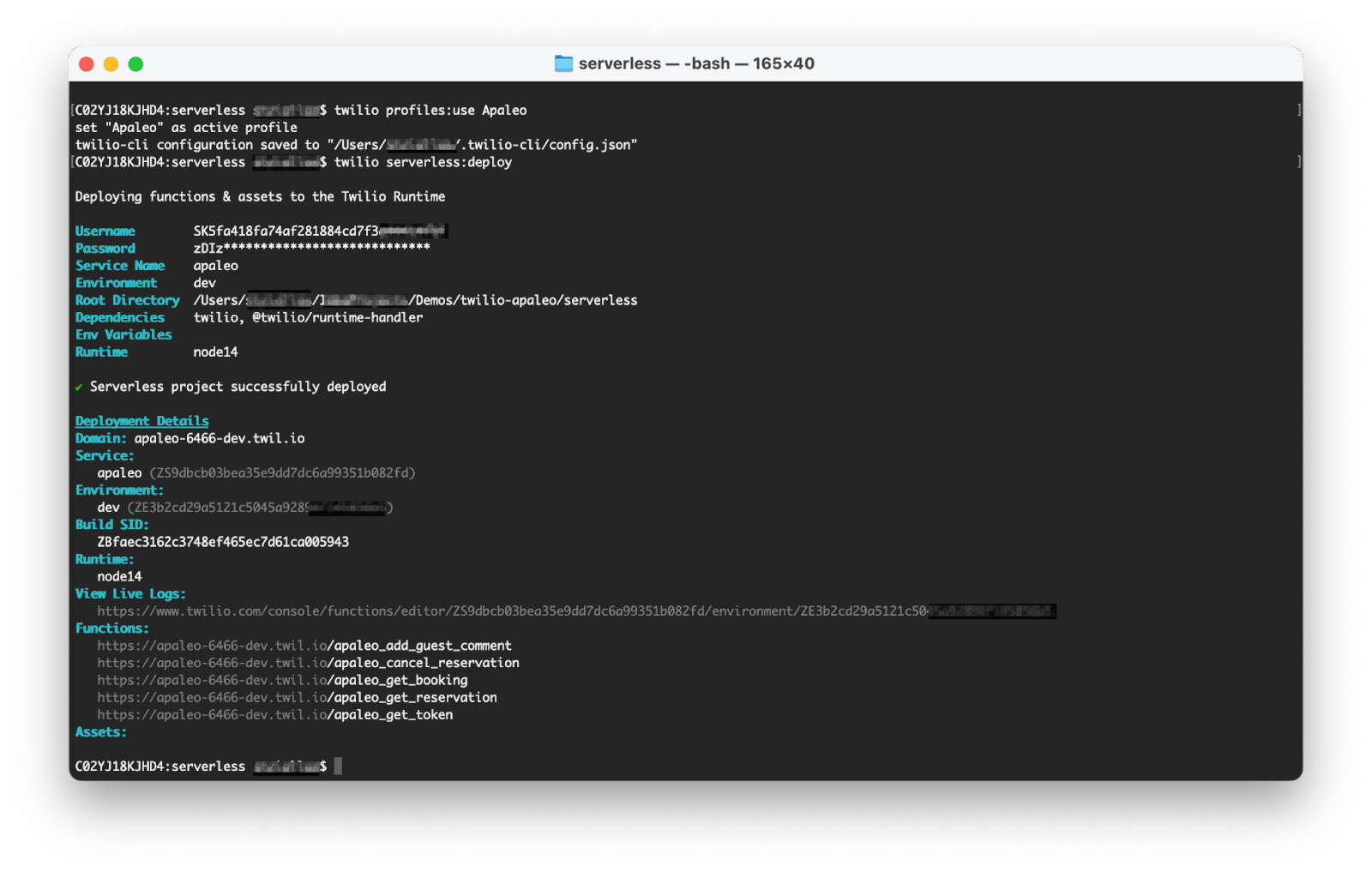Click the masked password value starting zDIz

click(x=312, y=249)
